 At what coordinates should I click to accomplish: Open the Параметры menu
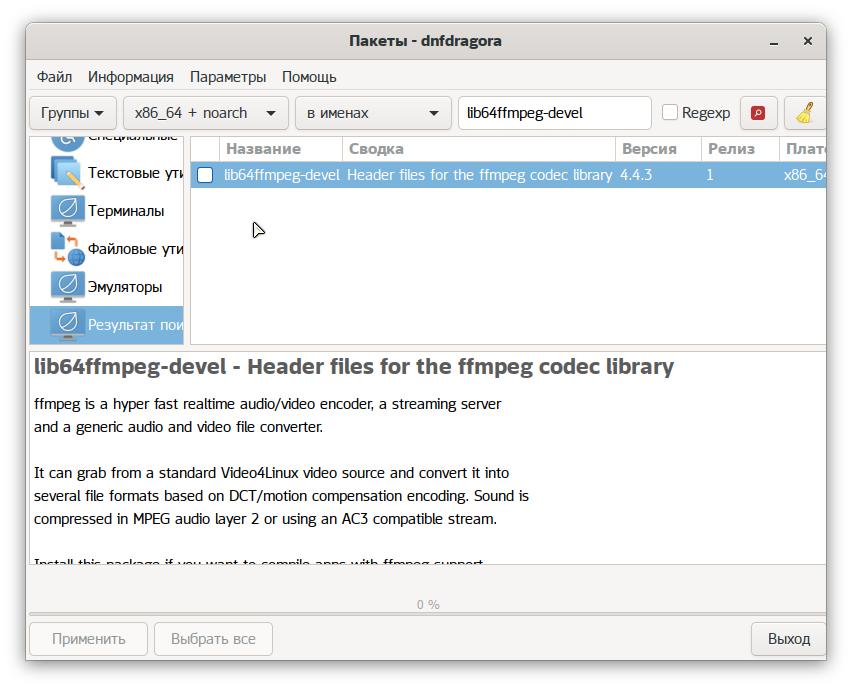coord(228,77)
